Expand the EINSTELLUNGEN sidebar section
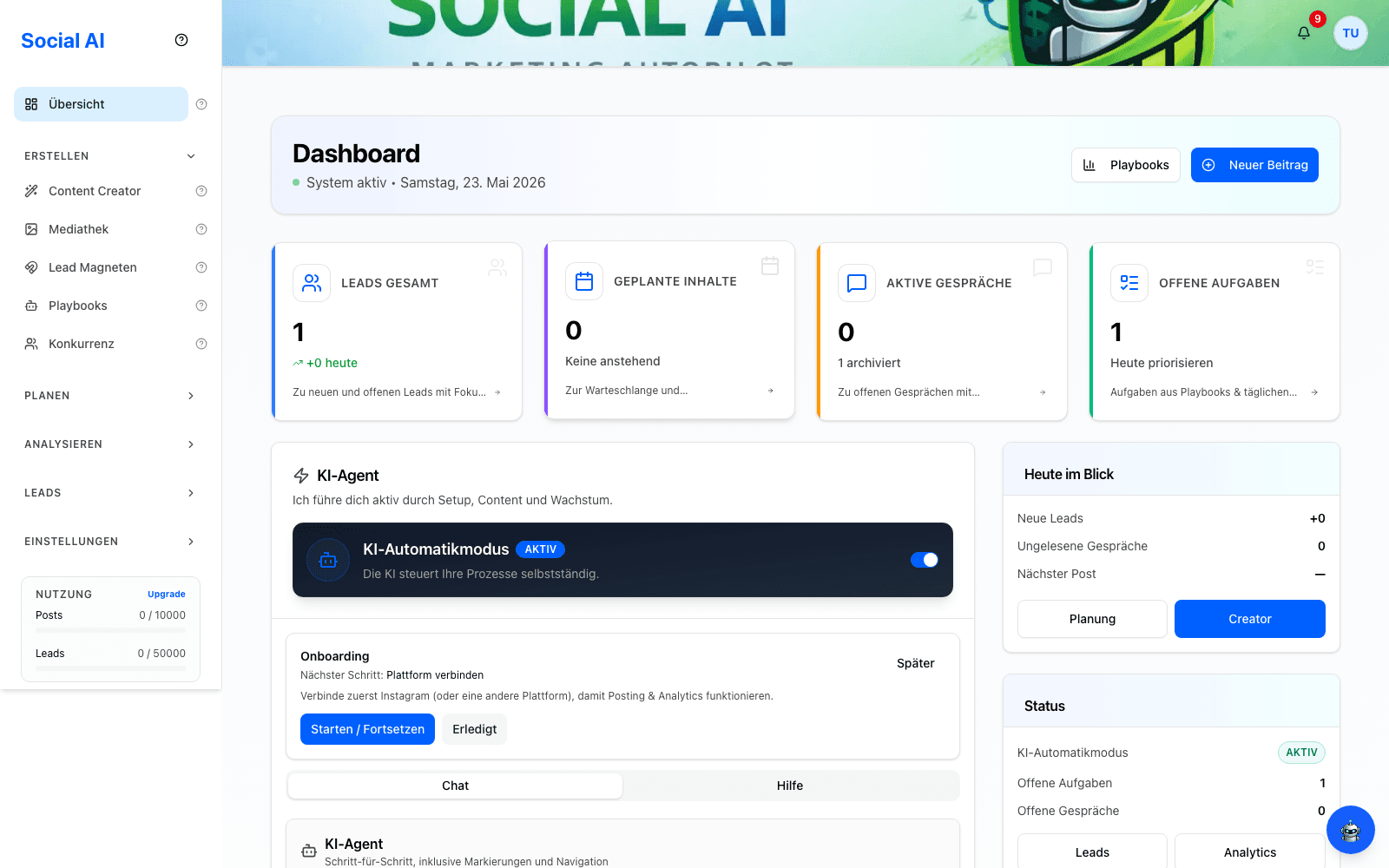The width and height of the screenshot is (1389, 868). click(x=110, y=542)
